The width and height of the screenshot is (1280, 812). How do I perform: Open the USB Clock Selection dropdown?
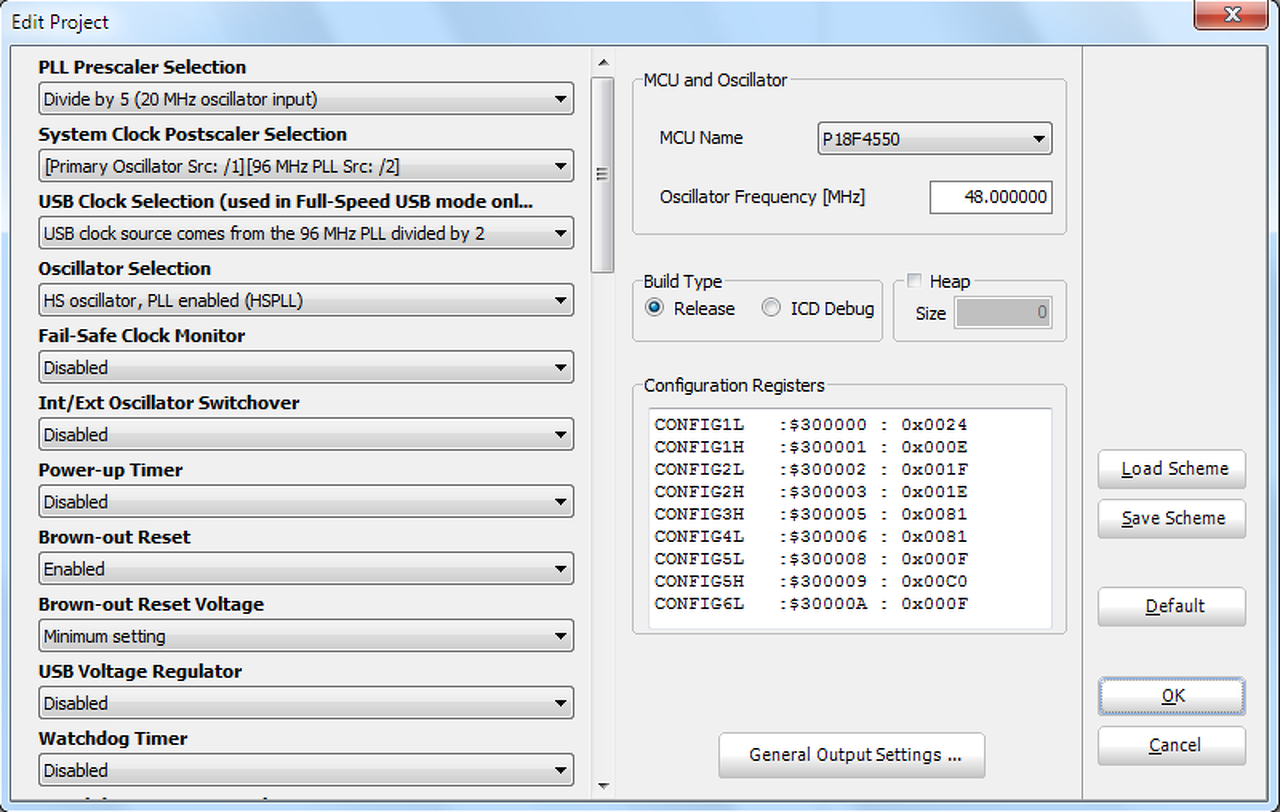pos(306,233)
